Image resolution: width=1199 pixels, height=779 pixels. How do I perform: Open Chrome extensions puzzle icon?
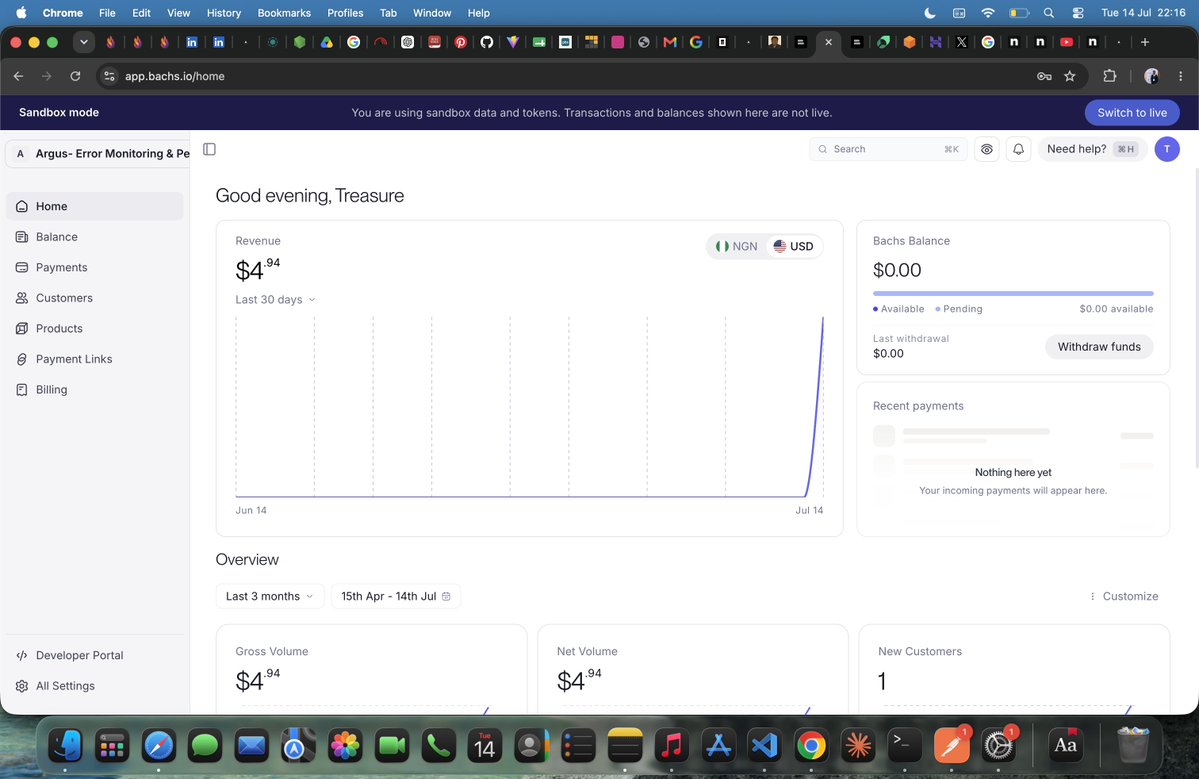point(1110,76)
